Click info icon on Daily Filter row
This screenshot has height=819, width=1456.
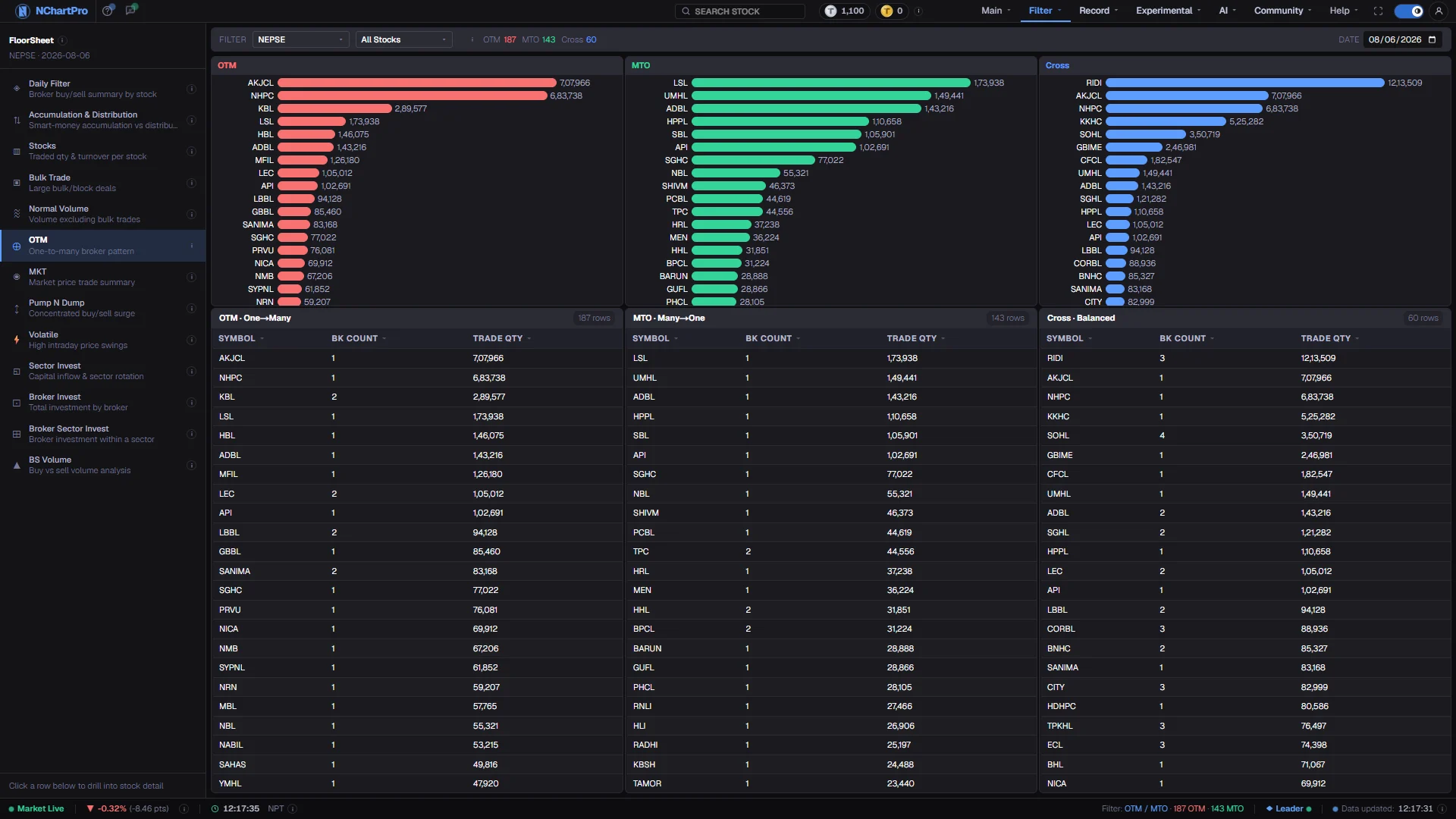coord(191,89)
